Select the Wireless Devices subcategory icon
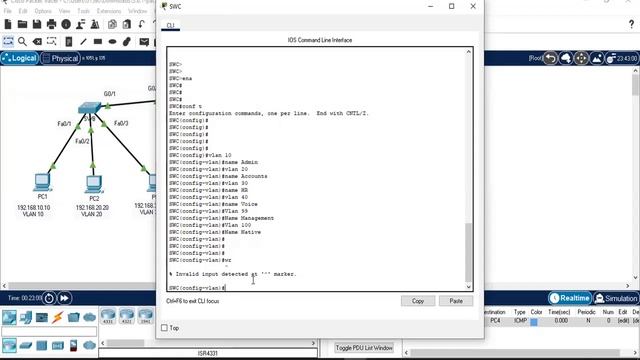 pos(58,346)
